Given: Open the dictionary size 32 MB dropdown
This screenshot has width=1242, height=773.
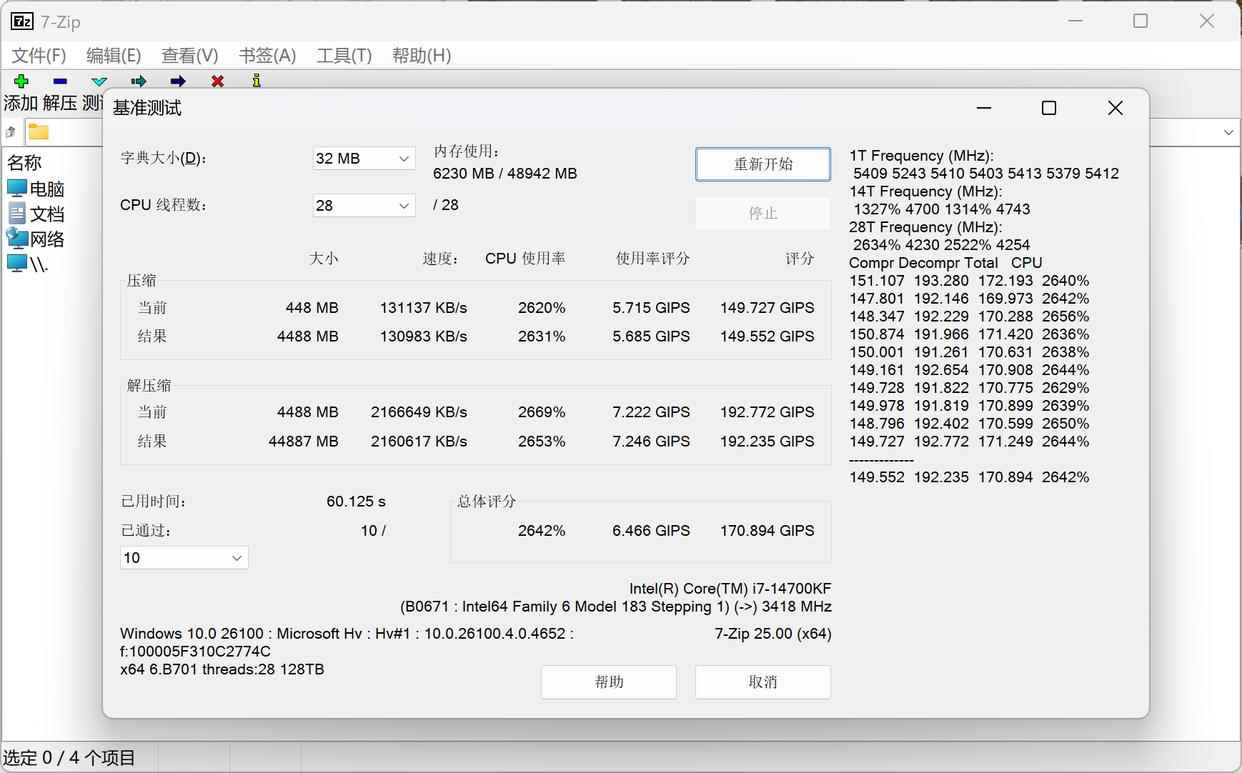Looking at the screenshot, I should (364, 158).
